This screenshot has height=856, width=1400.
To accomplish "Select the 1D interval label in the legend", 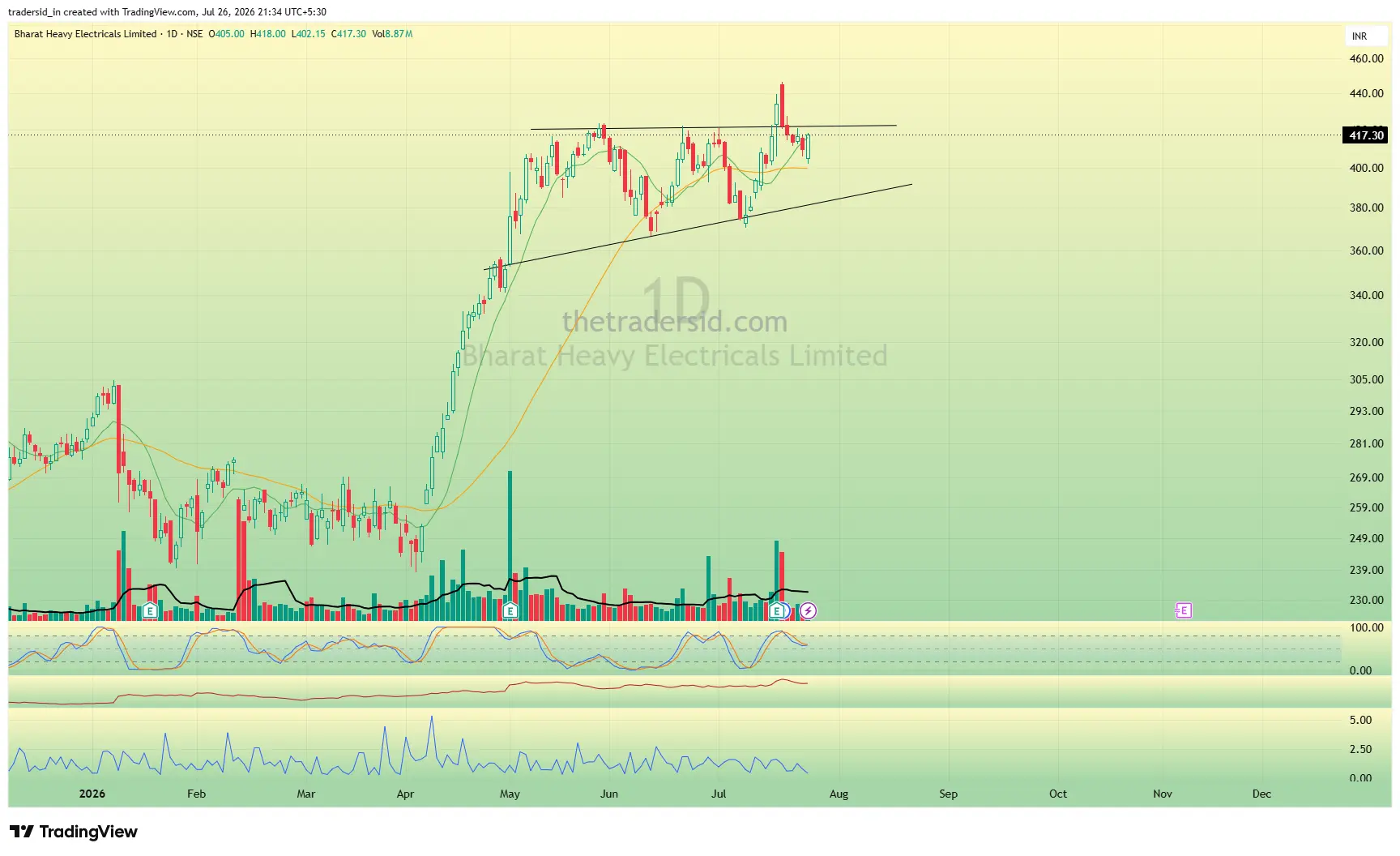I will [x=172, y=34].
